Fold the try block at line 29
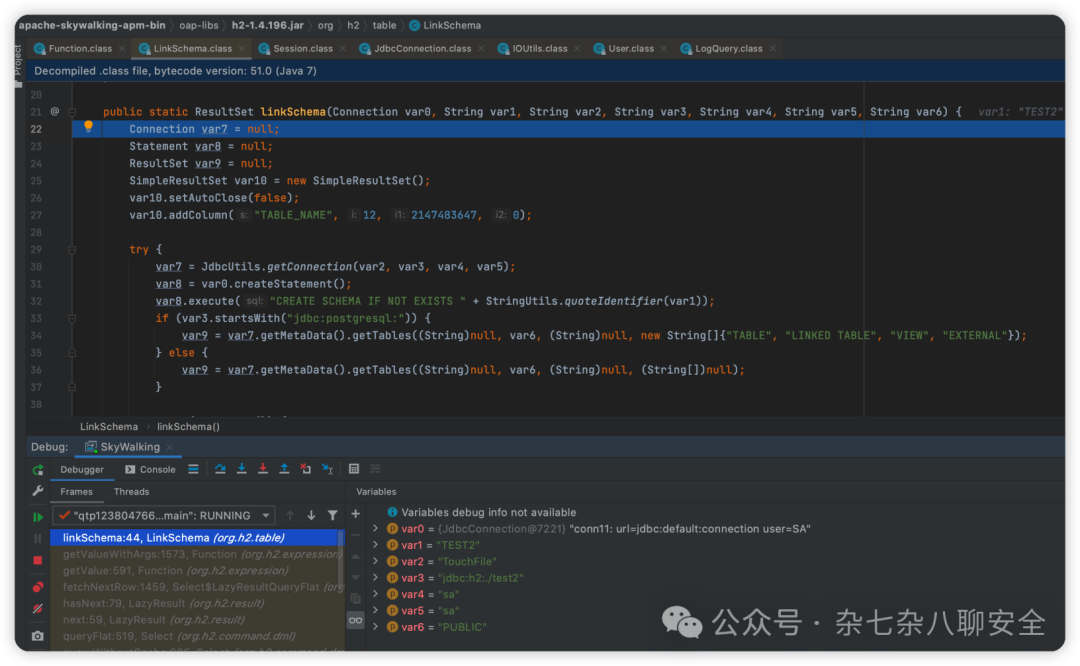The width and height of the screenshot is (1080, 666). click(x=72, y=249)
